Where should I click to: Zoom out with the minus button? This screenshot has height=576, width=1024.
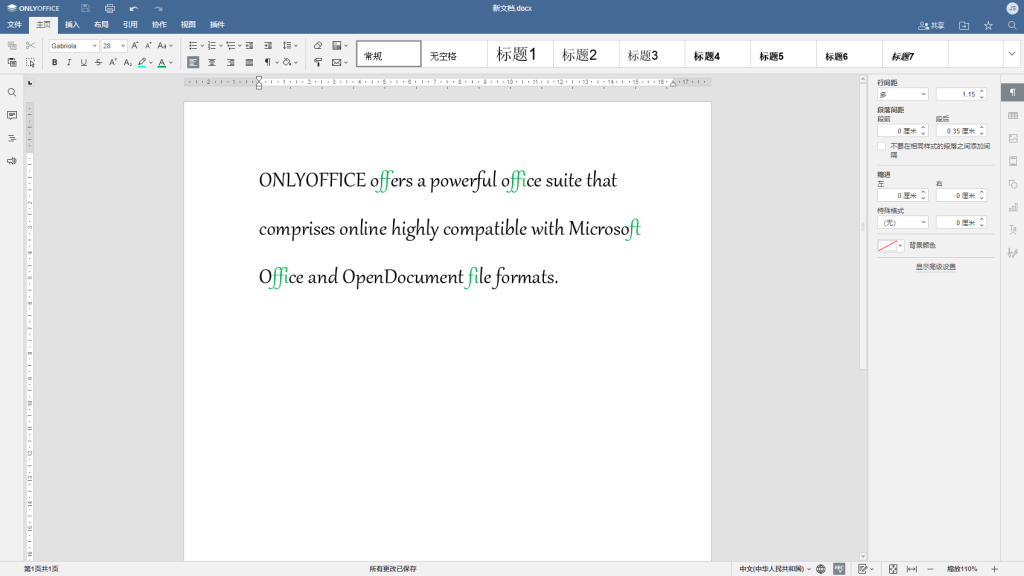click(x=930, y=569)
